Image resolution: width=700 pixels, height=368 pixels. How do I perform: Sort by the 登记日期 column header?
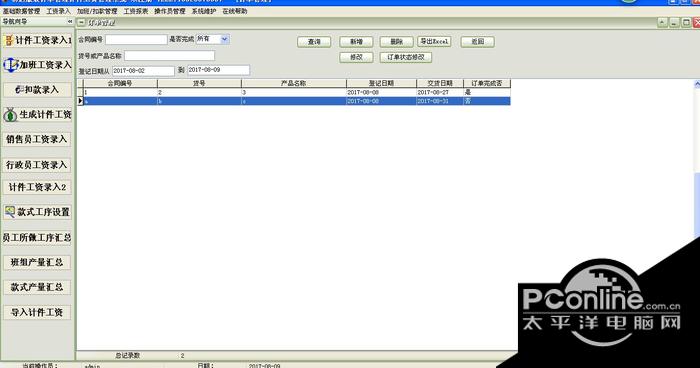[381, 84]
